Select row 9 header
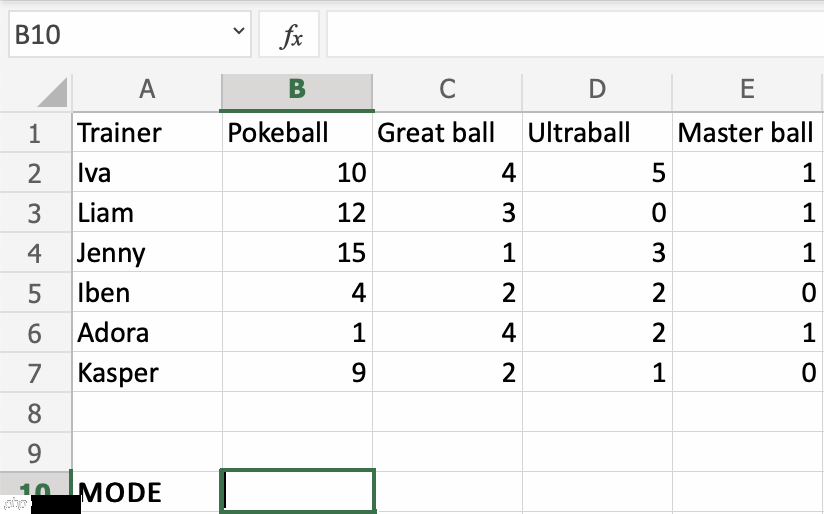This screenshot has height=514, width=824. click(x=35, y=452)
